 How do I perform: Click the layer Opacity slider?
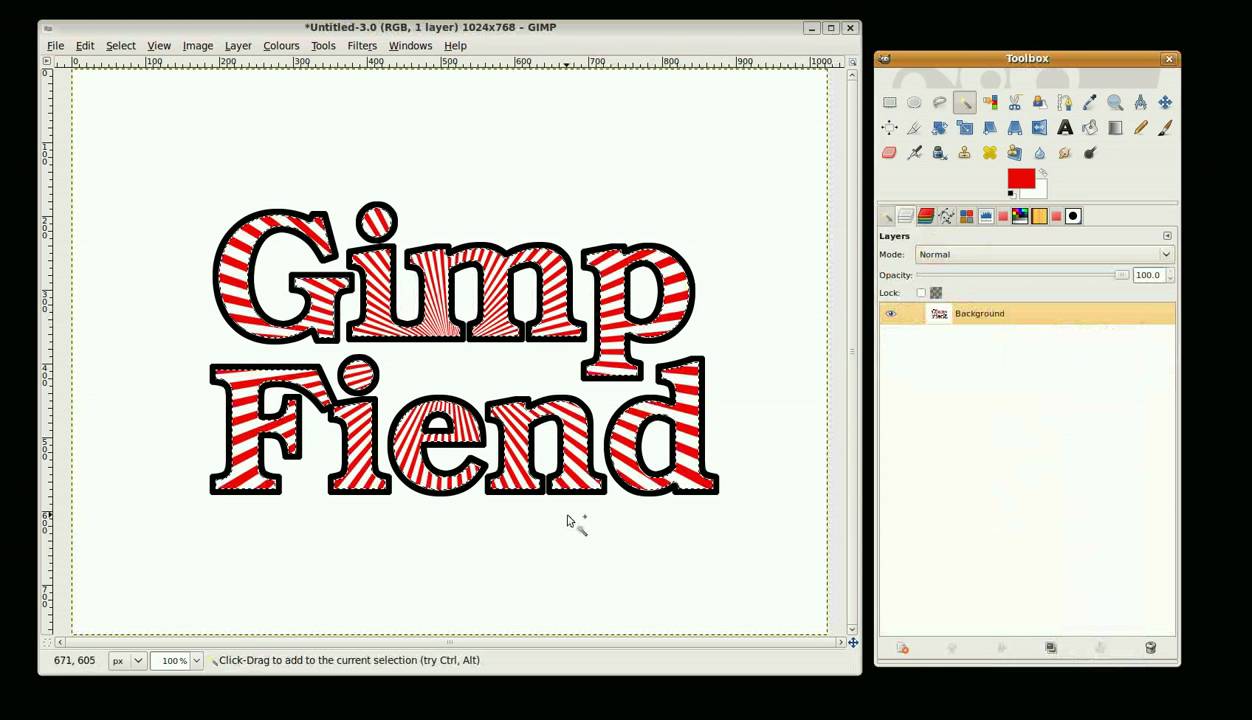1022,275
